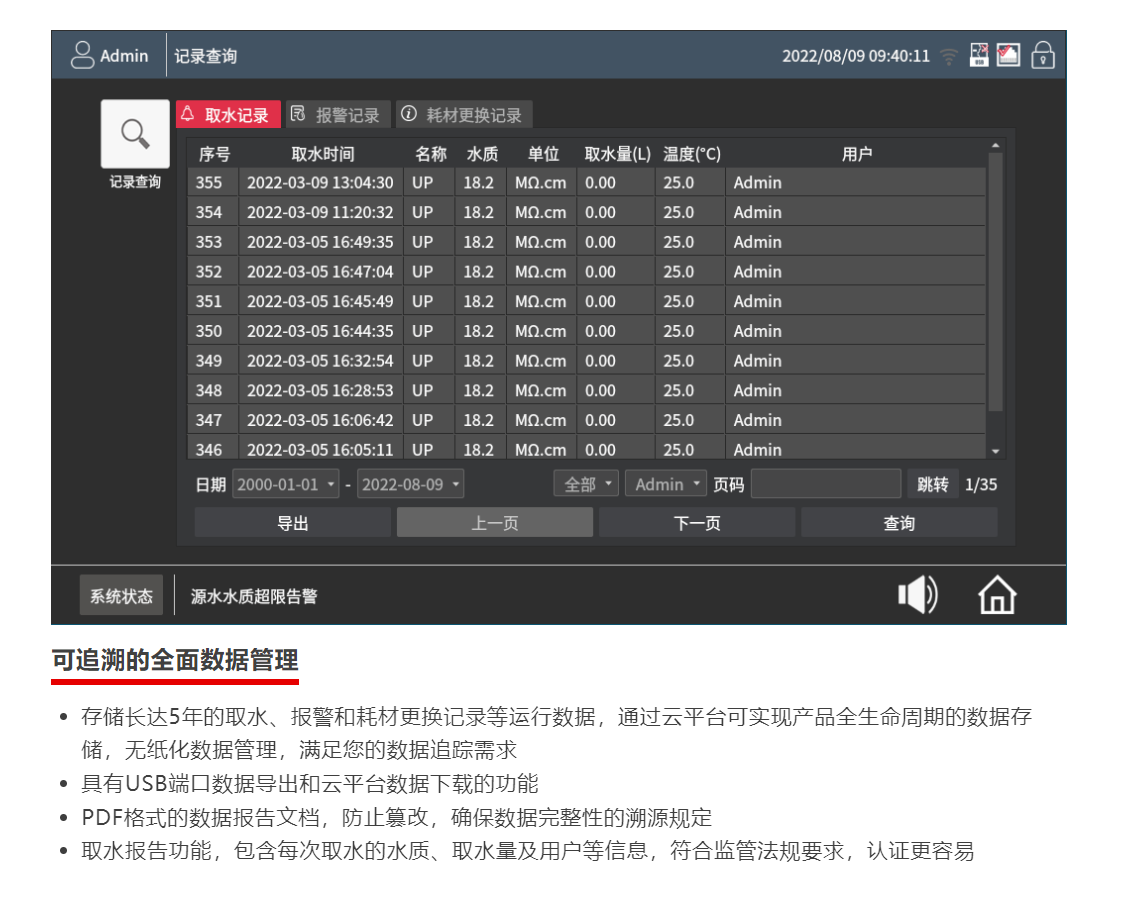Click the page indicator 1/35

coord(981,484)
